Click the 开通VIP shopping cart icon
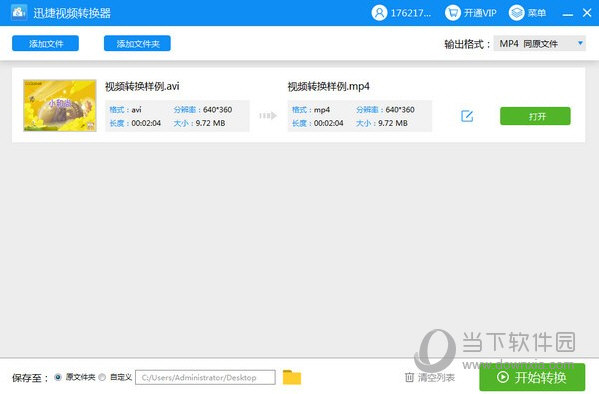 (x=453, y=13)
